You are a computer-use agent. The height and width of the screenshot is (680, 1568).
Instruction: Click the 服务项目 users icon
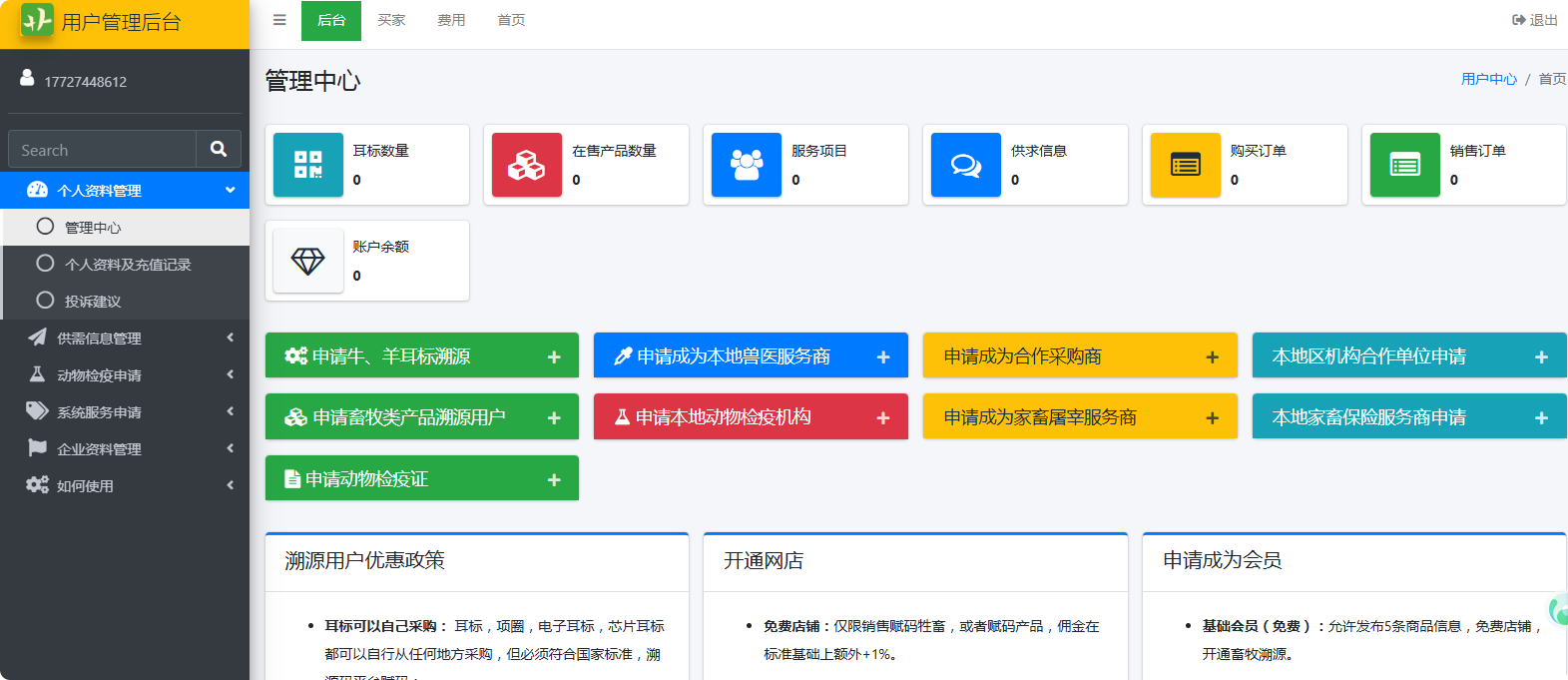click(x=747, y=165)
